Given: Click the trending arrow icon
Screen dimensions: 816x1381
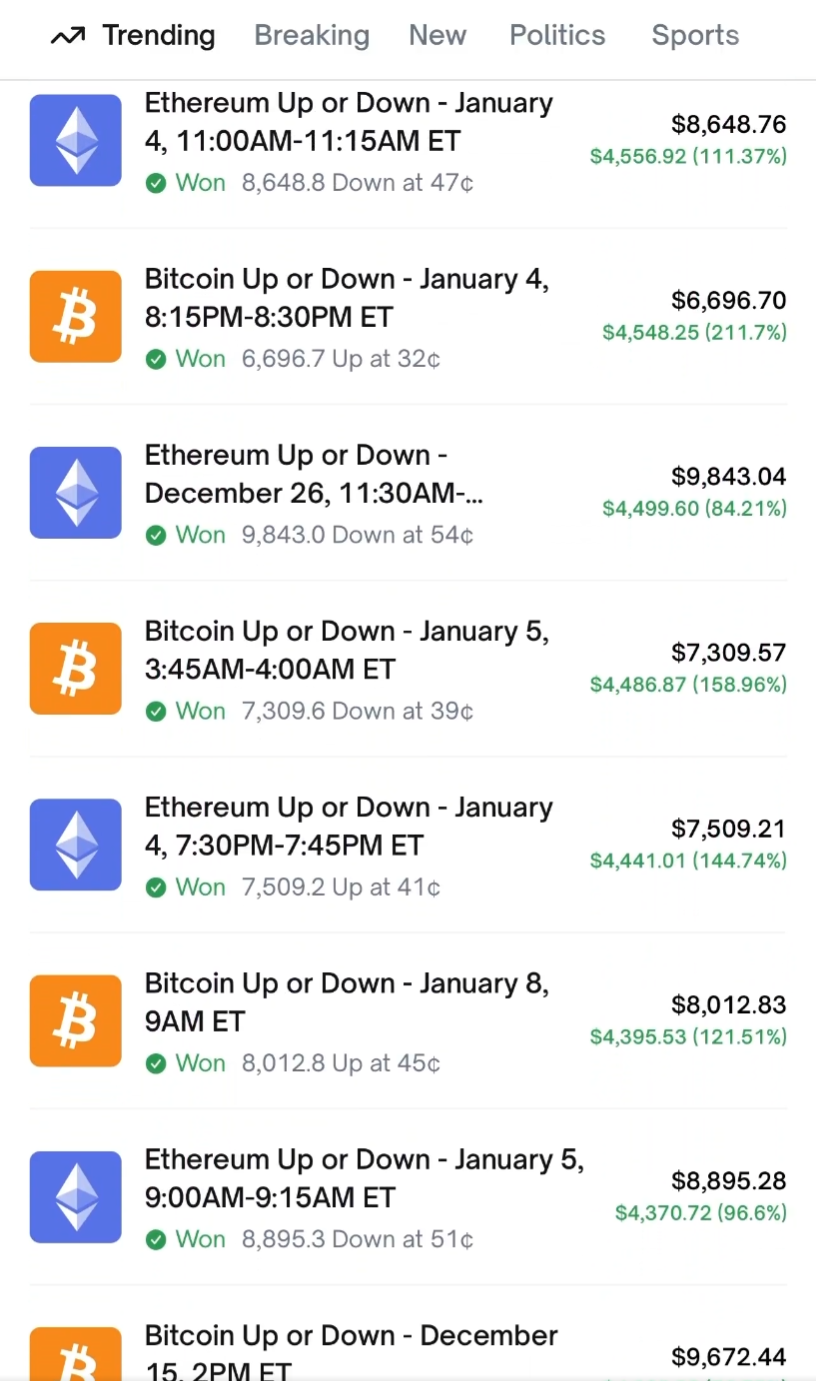Looking at the screenshot, I should [68, 37].
